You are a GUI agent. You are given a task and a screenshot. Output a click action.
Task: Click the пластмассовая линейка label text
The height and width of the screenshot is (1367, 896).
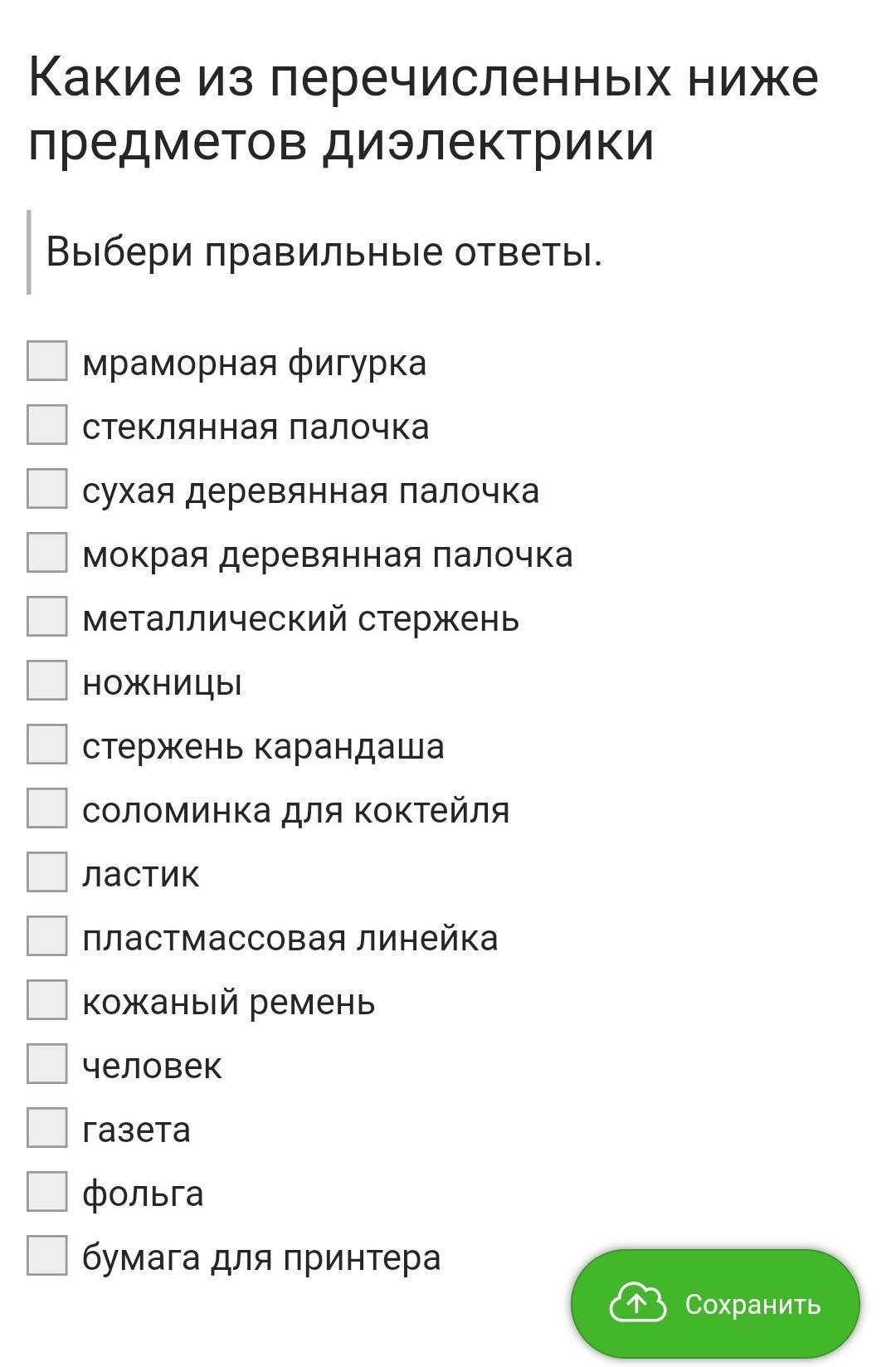290,939
